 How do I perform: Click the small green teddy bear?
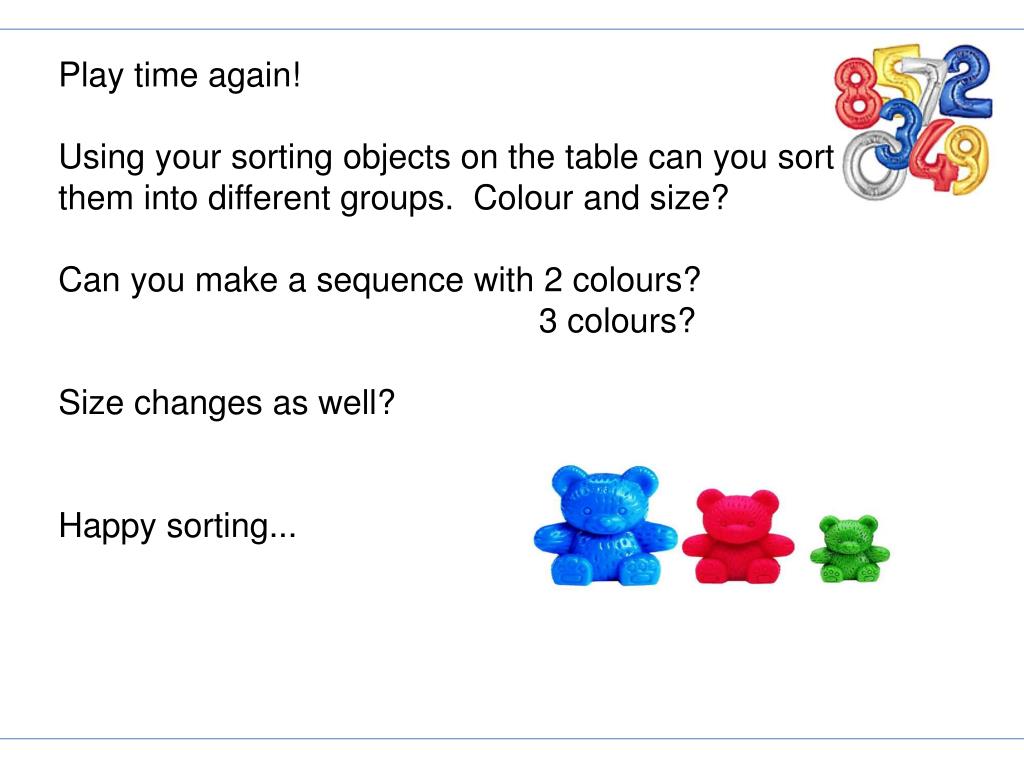[x=850, y=549]
